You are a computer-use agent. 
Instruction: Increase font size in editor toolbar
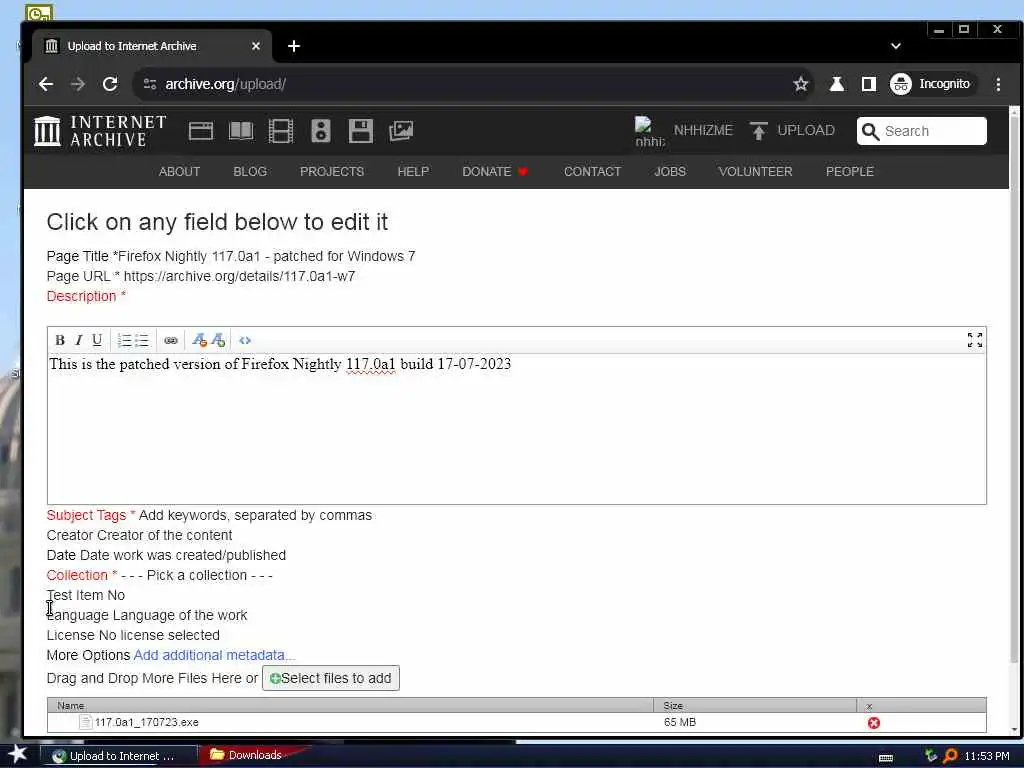(218, 340)
